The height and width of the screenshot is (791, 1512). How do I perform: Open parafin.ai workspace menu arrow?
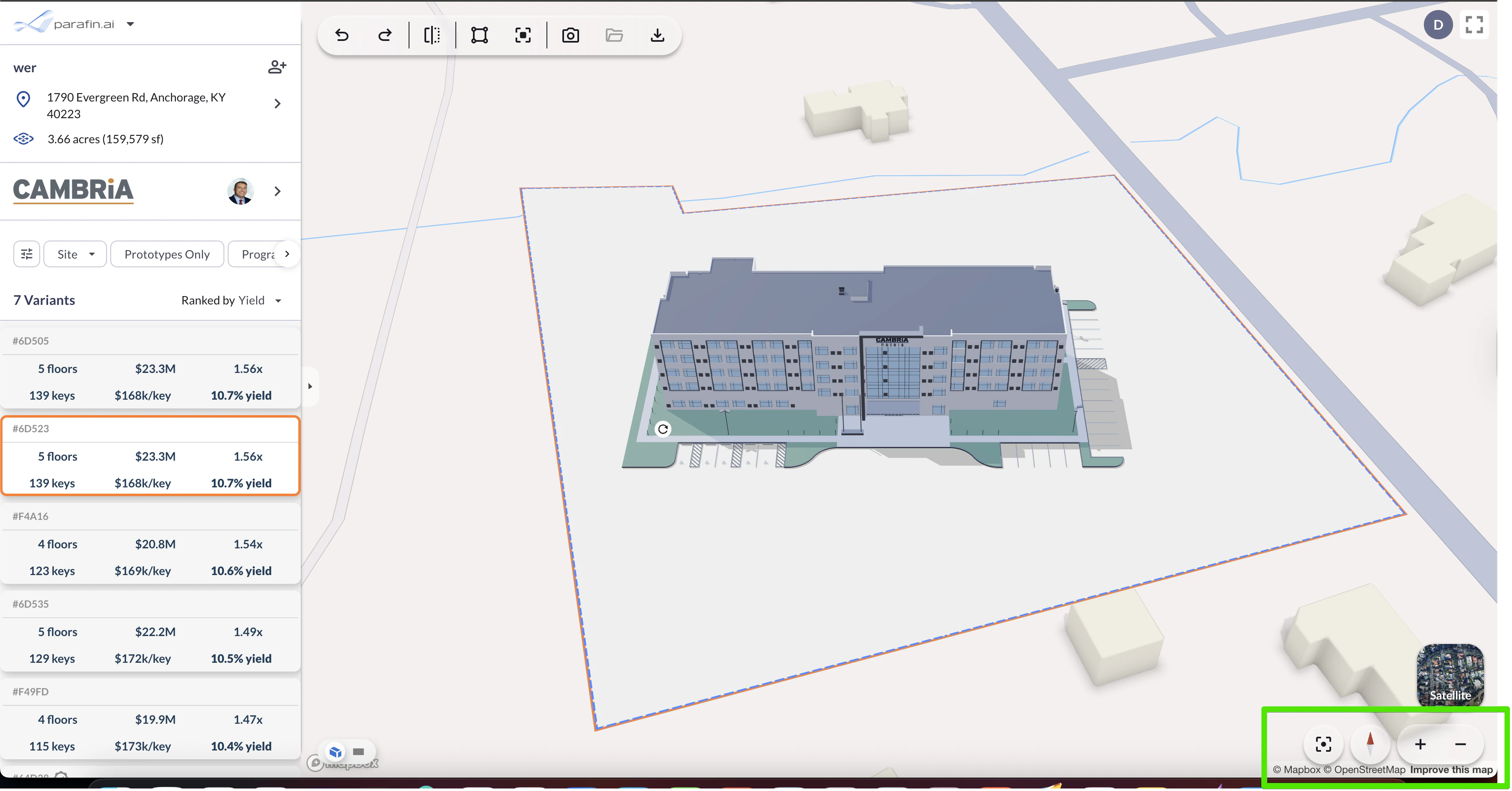[130, 24]
